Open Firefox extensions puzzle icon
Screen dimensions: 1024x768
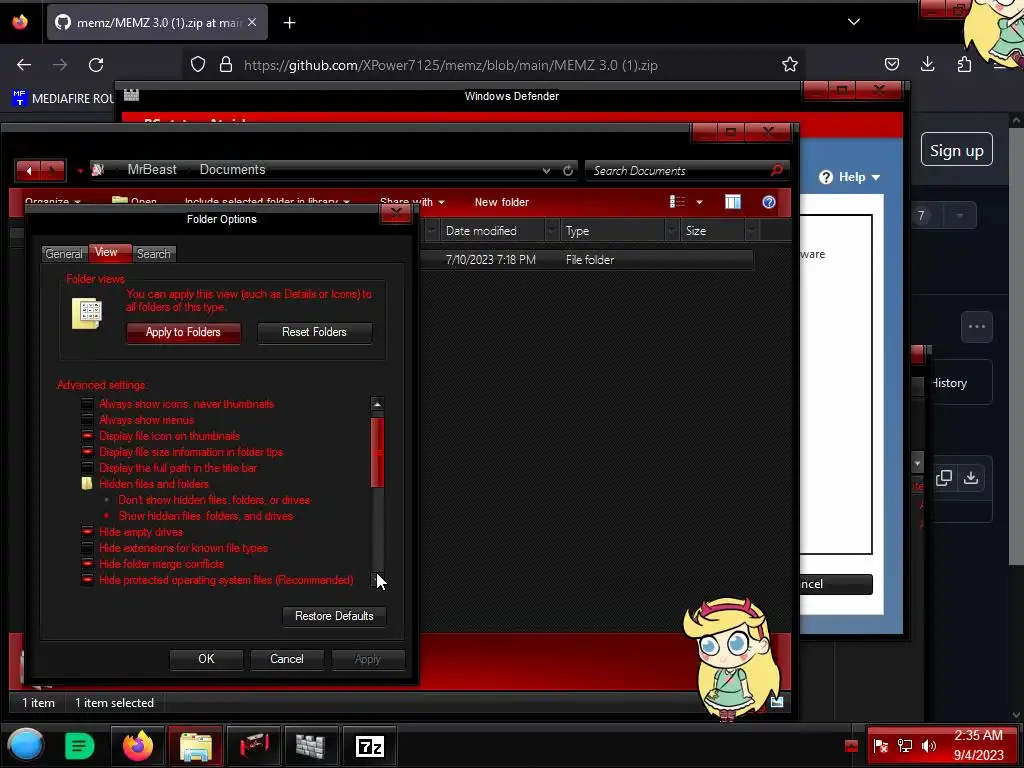tap(964, 64)
